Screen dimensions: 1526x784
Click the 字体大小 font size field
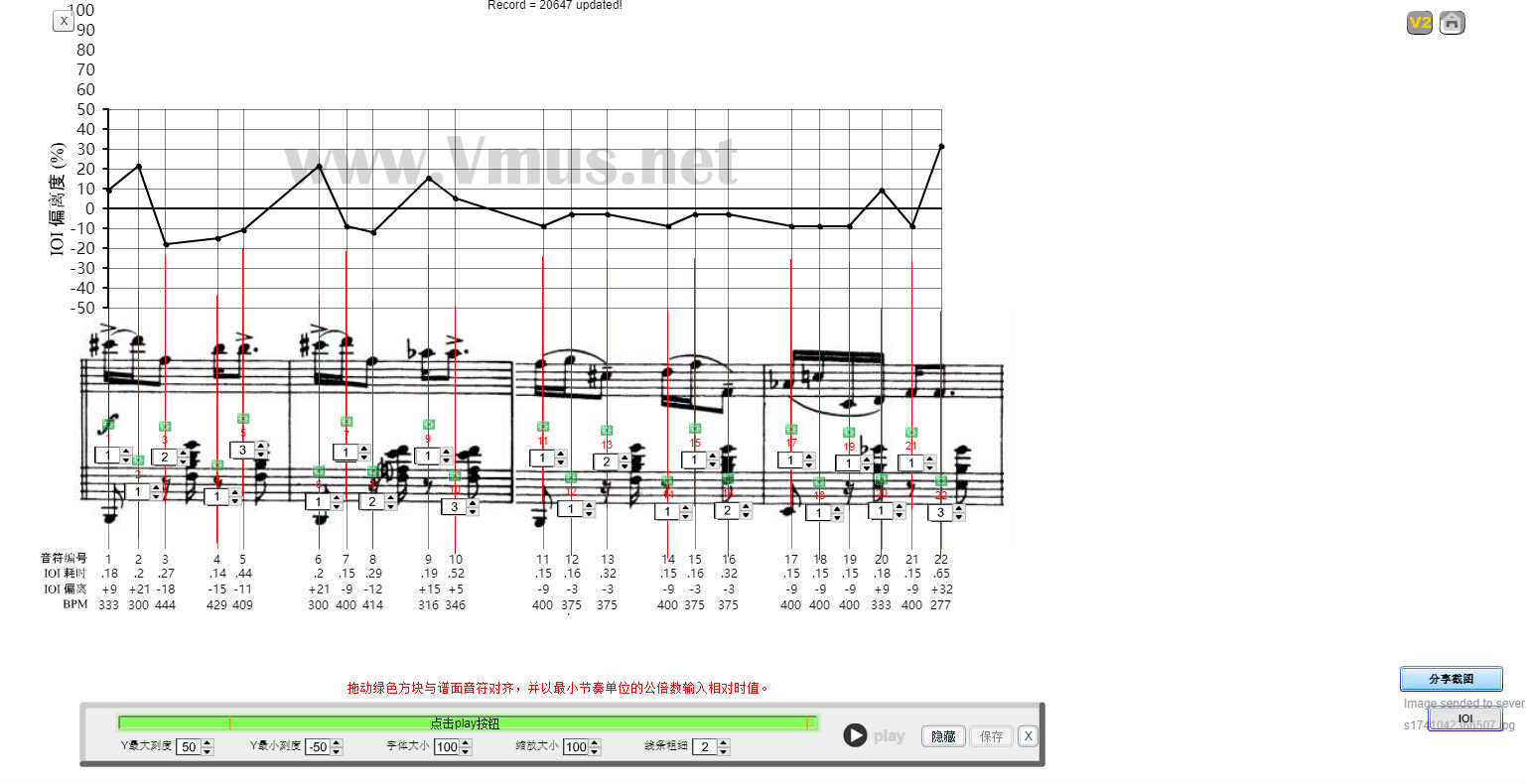point(446,747)
